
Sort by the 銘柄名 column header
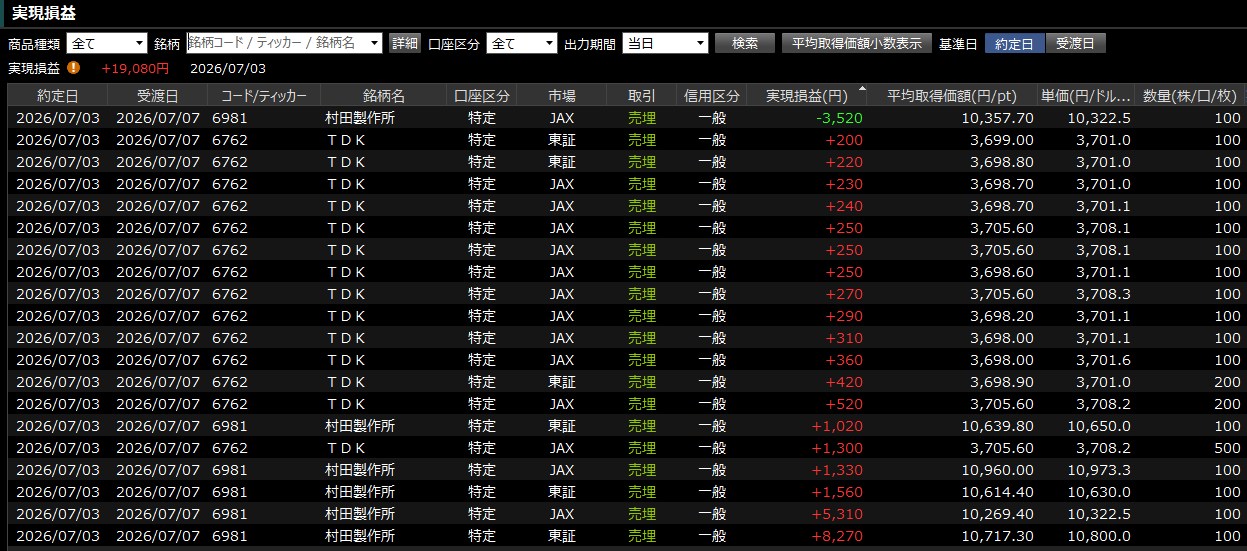click(384, 96)
